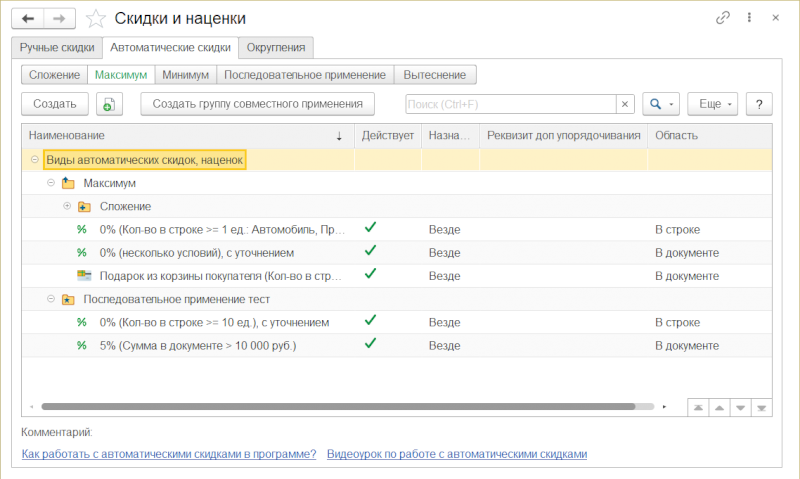Screen dimensions: 800x479
Task: Switch to the Ручные скидки tab
Action: pyautogui.click(x=57, y=47)
